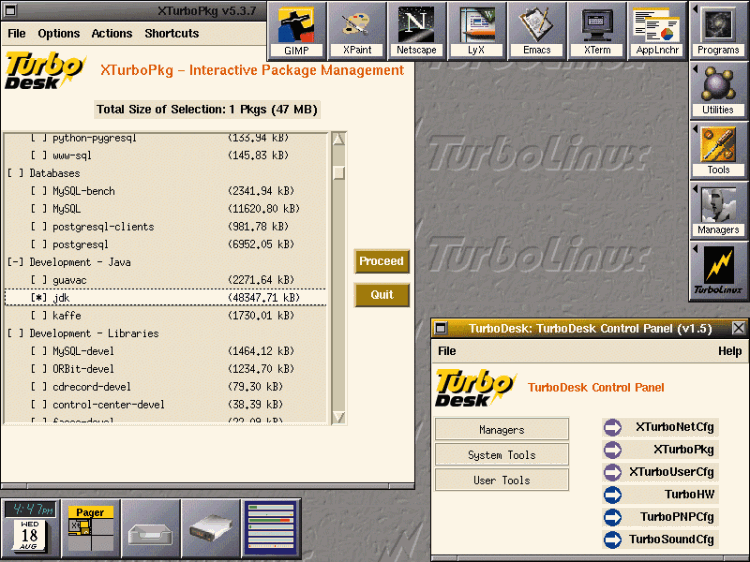The height and width of the screenshot is (562, 750).
Task: Click the arrow icon beside XTurboNetCfg
Action: (612, 427)
